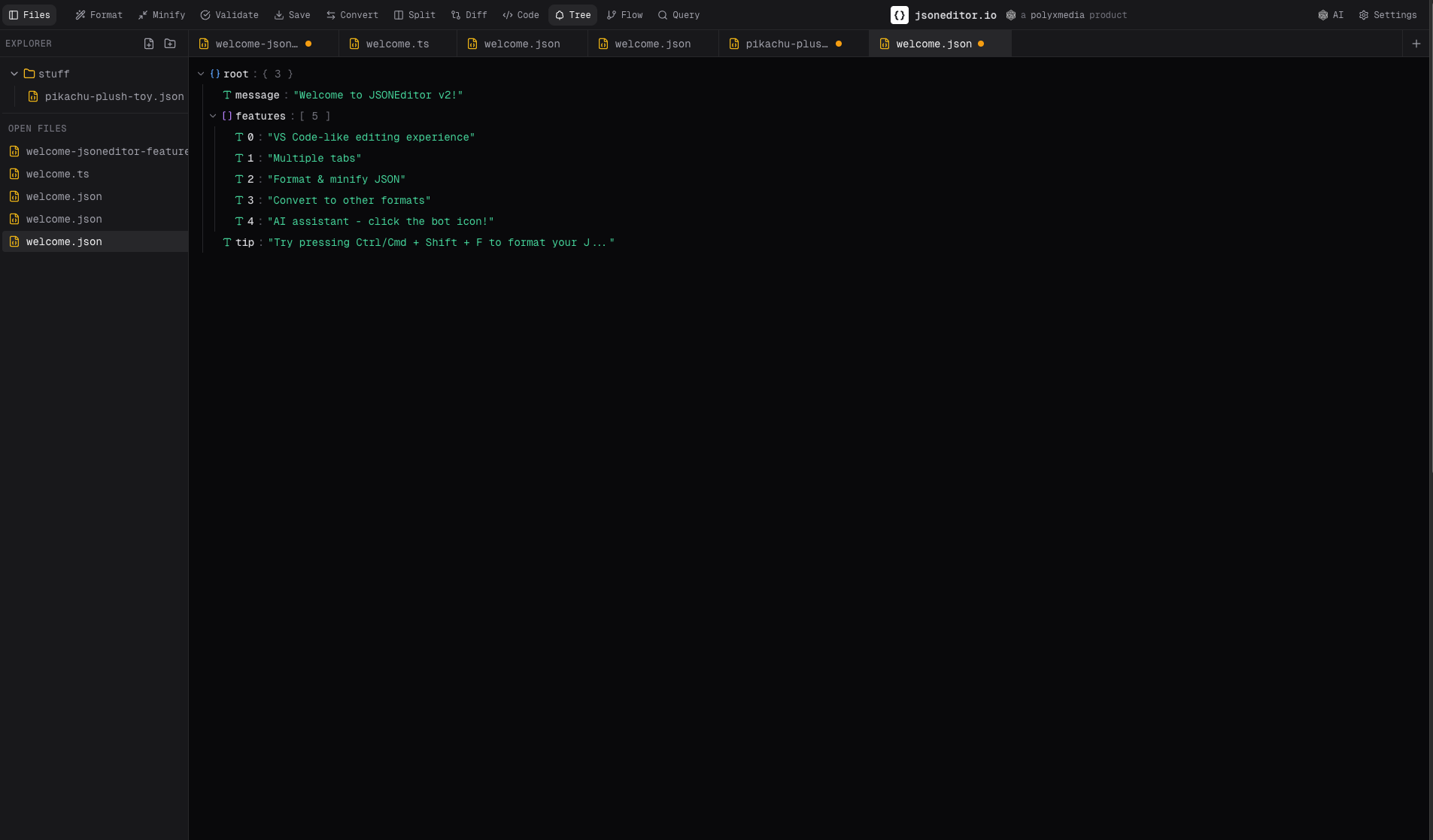This screenshot has height=840, width=1433.
Task: Switch to the pikachu-plush tab
Action: tap(785, 44)
